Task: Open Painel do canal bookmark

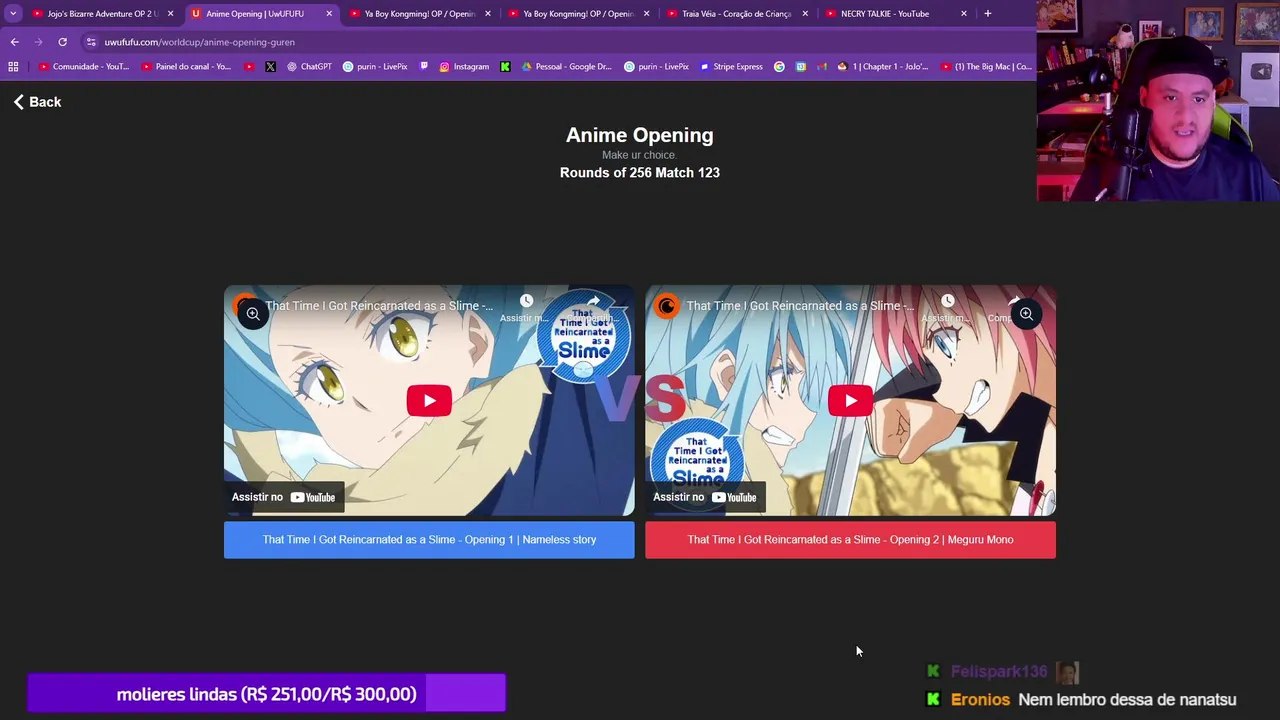Action: pyautogui.click(x=187, y=67)
